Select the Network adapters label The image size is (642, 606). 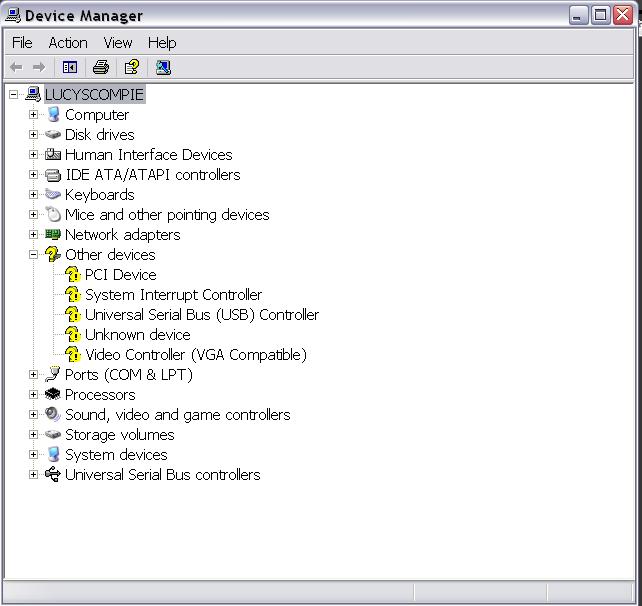point(123,235)
